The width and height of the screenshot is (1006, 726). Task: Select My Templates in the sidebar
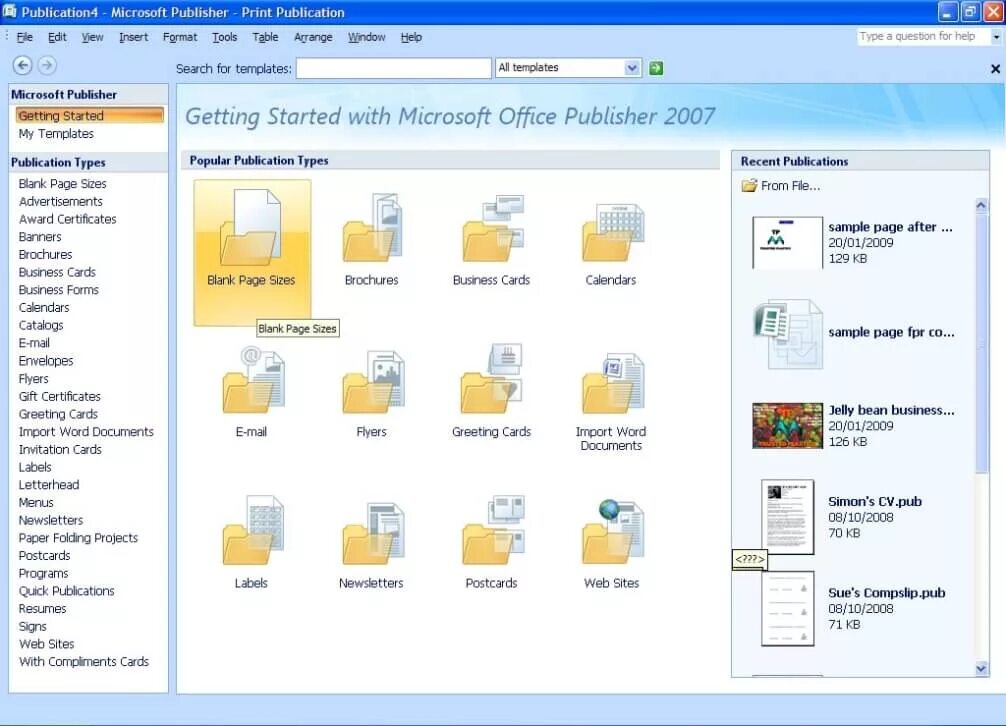(x=56, y=133)
